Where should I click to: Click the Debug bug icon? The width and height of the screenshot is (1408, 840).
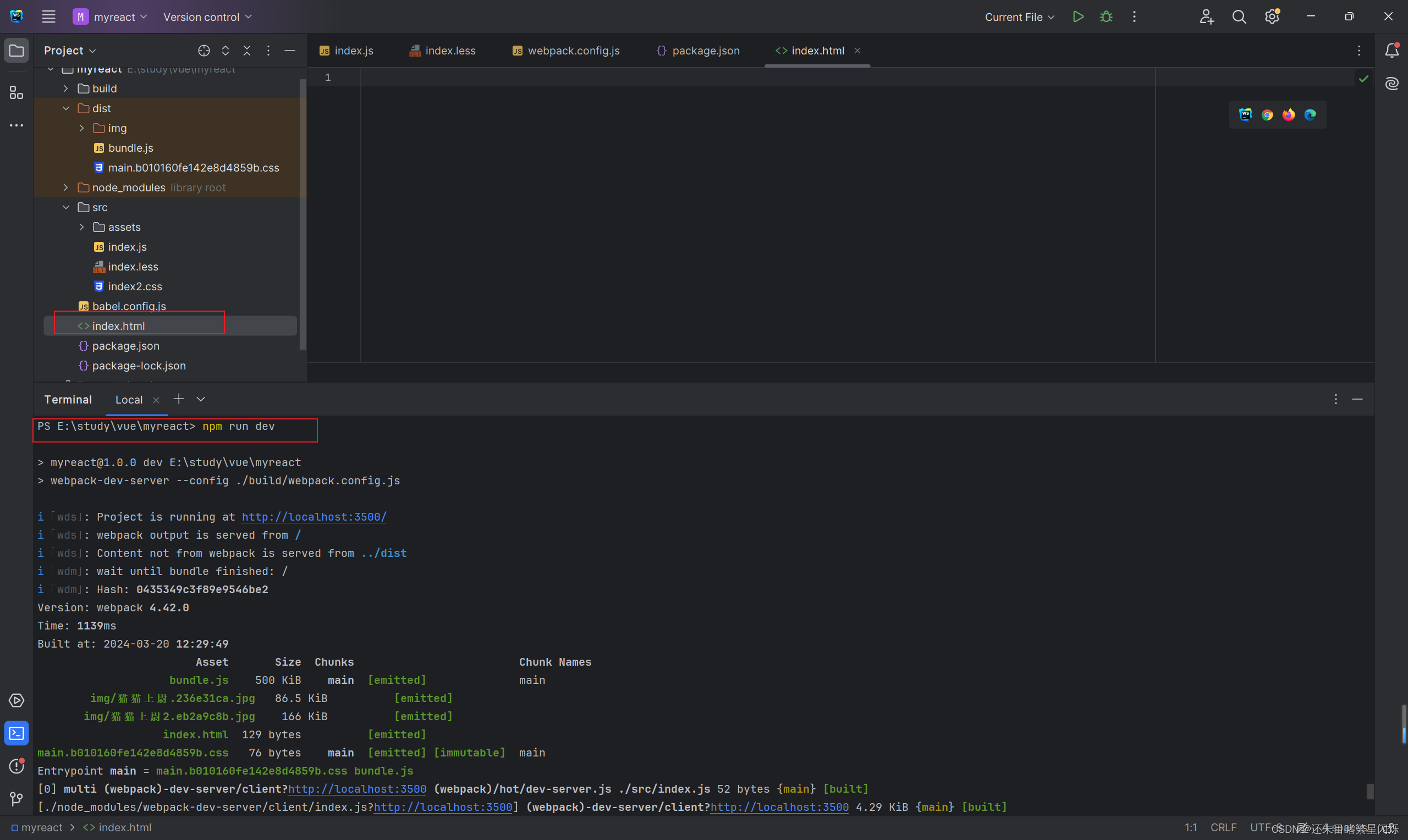[x=1105, y=17]
